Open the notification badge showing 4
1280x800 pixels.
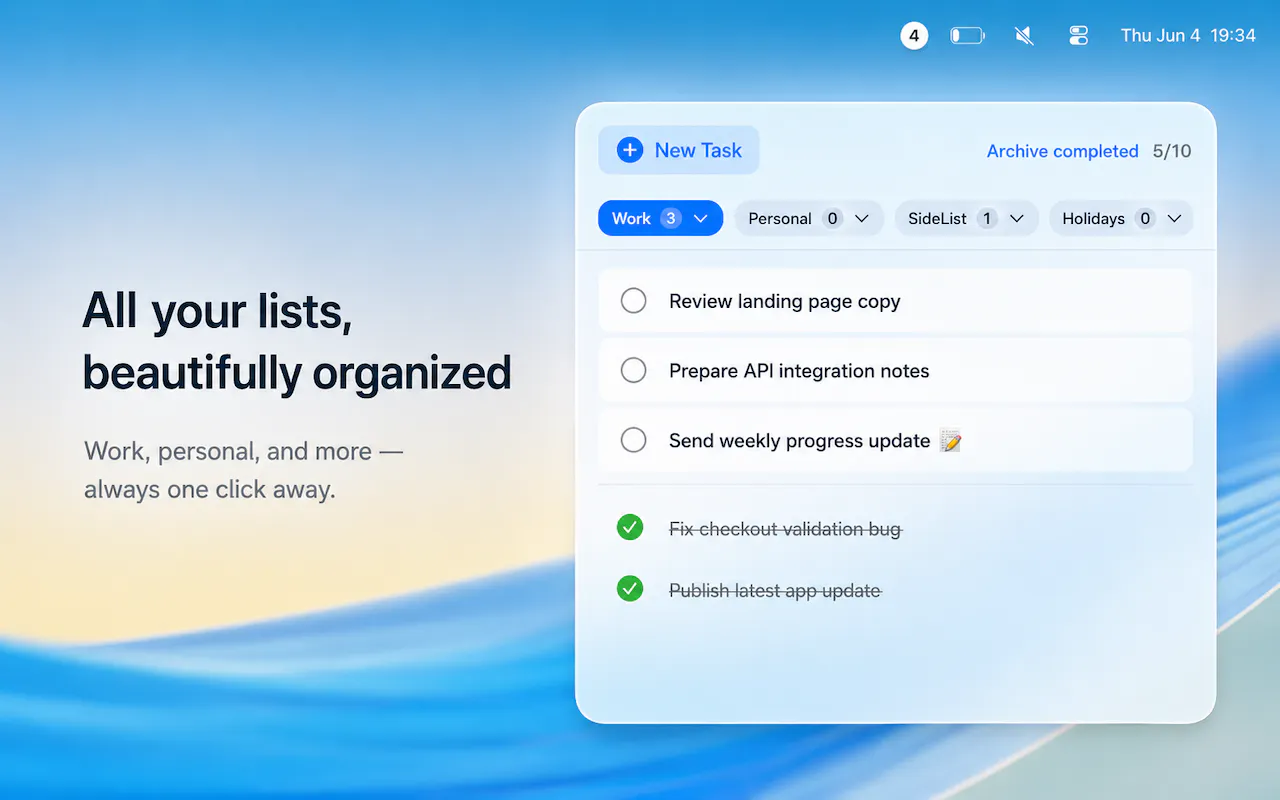click(x=914, y=36)
